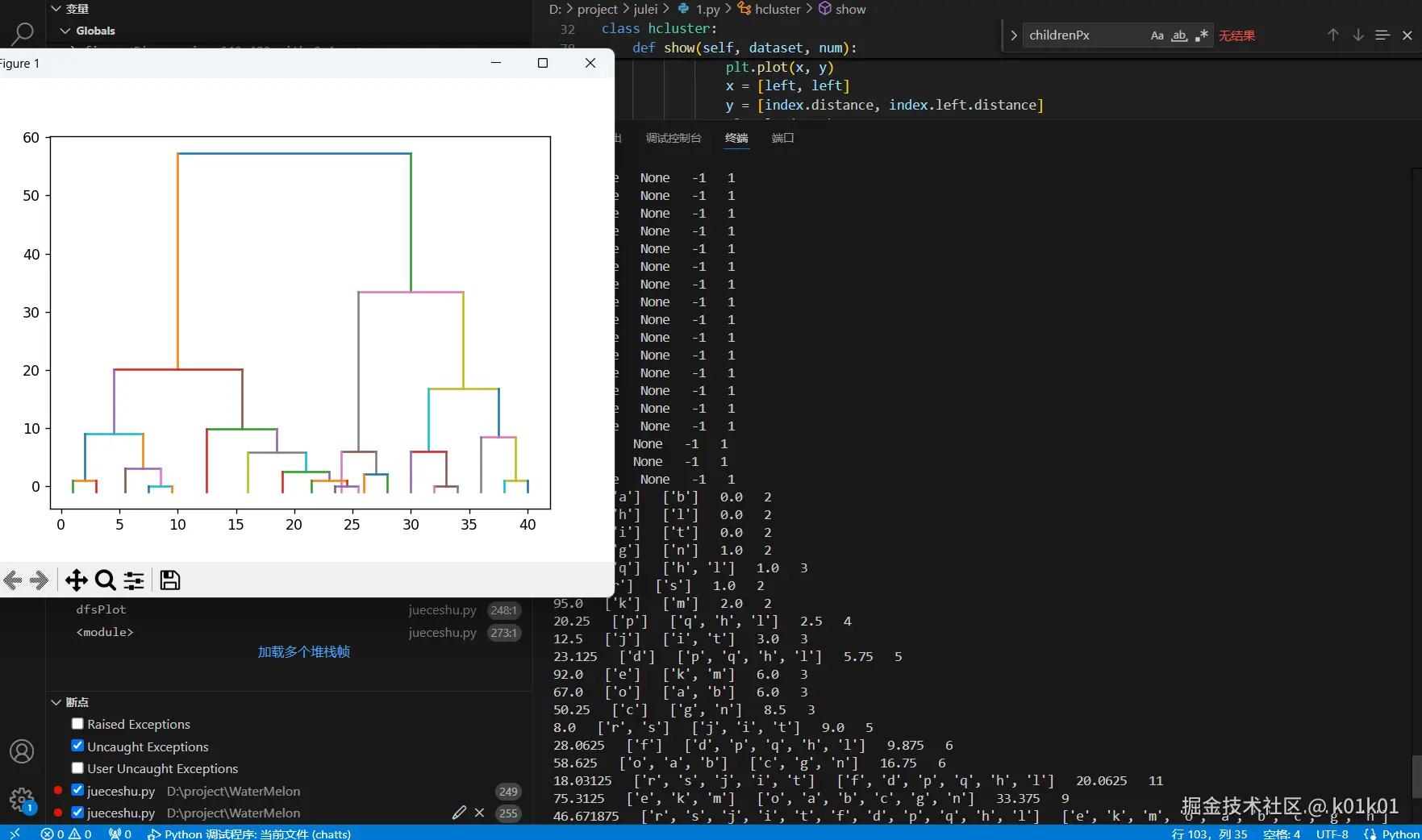1422x840 pixels.
Task: Click the terminal scrollbar thumb
Action: (1416, 776)
